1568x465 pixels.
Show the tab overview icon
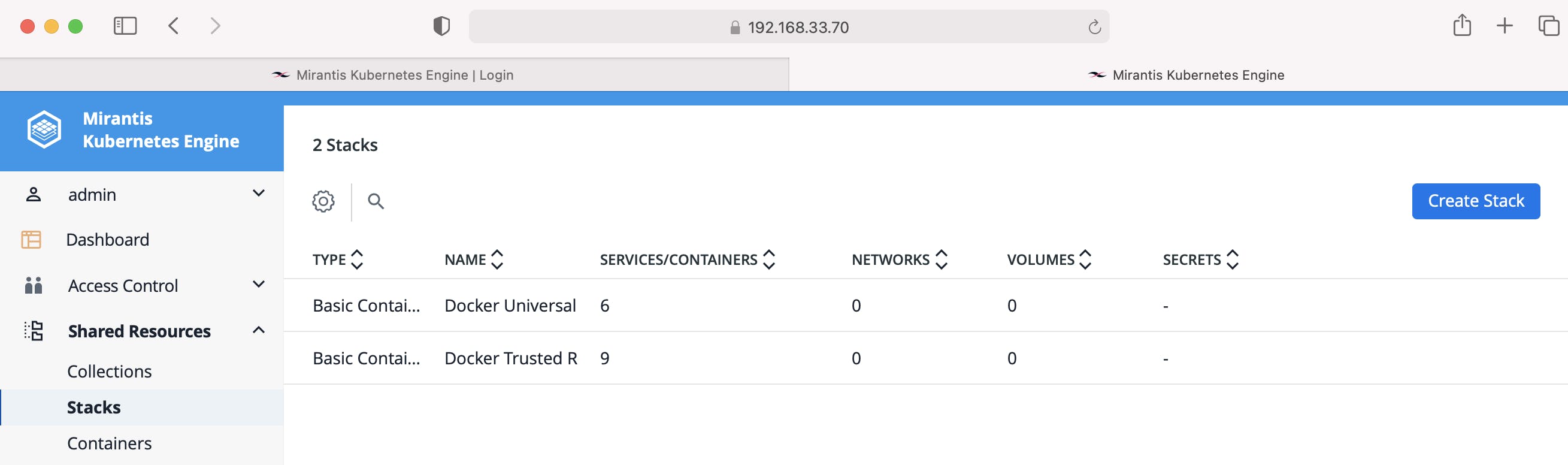coord(1548,26)
